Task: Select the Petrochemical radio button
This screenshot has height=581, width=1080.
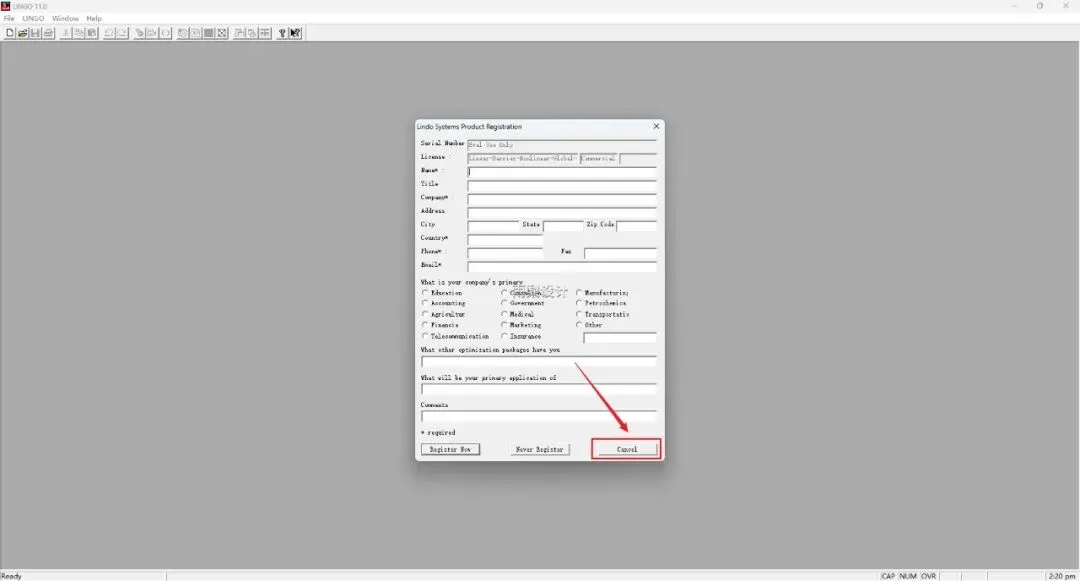Action: (x=579, y=303)
